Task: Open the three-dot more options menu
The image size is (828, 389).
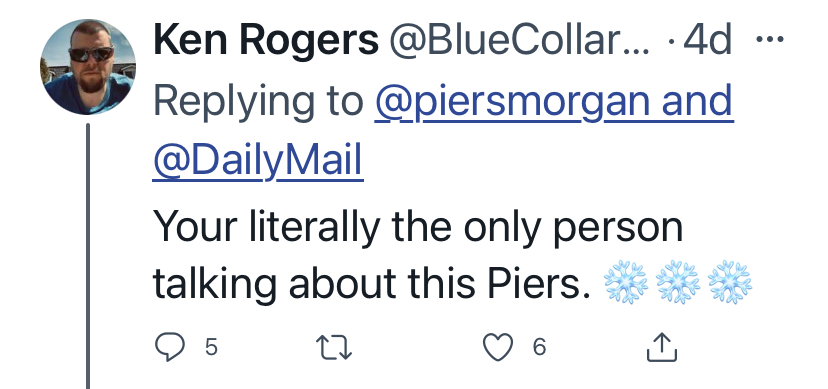Action: (x=770, y=39)
